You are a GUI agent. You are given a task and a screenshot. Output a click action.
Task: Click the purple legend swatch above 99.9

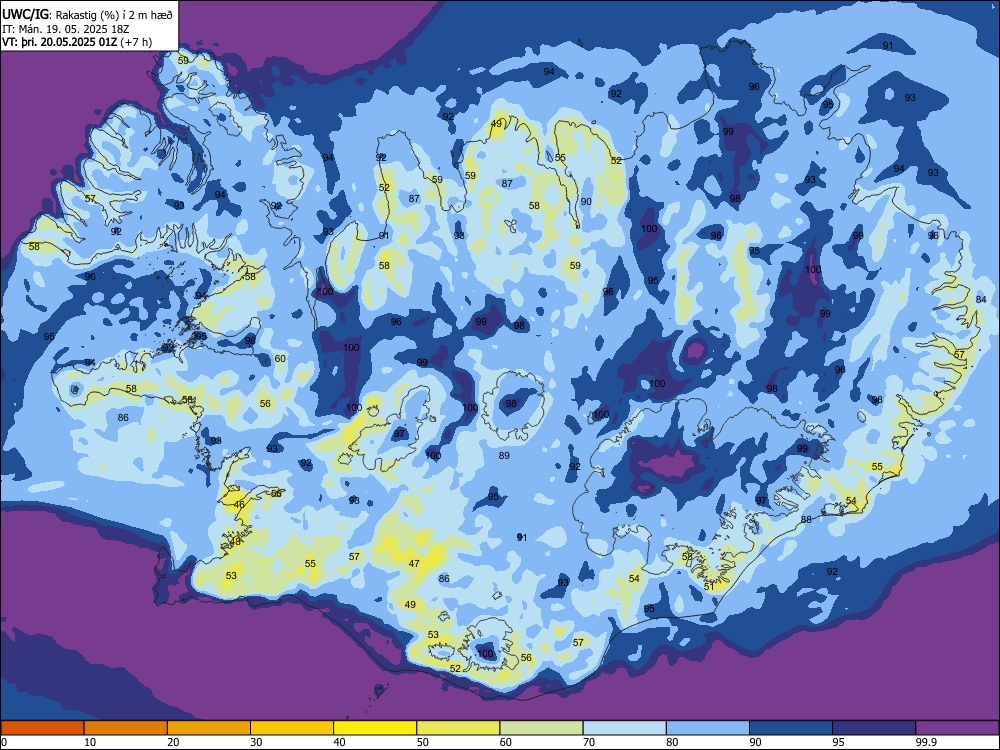[x=957, y=728]
